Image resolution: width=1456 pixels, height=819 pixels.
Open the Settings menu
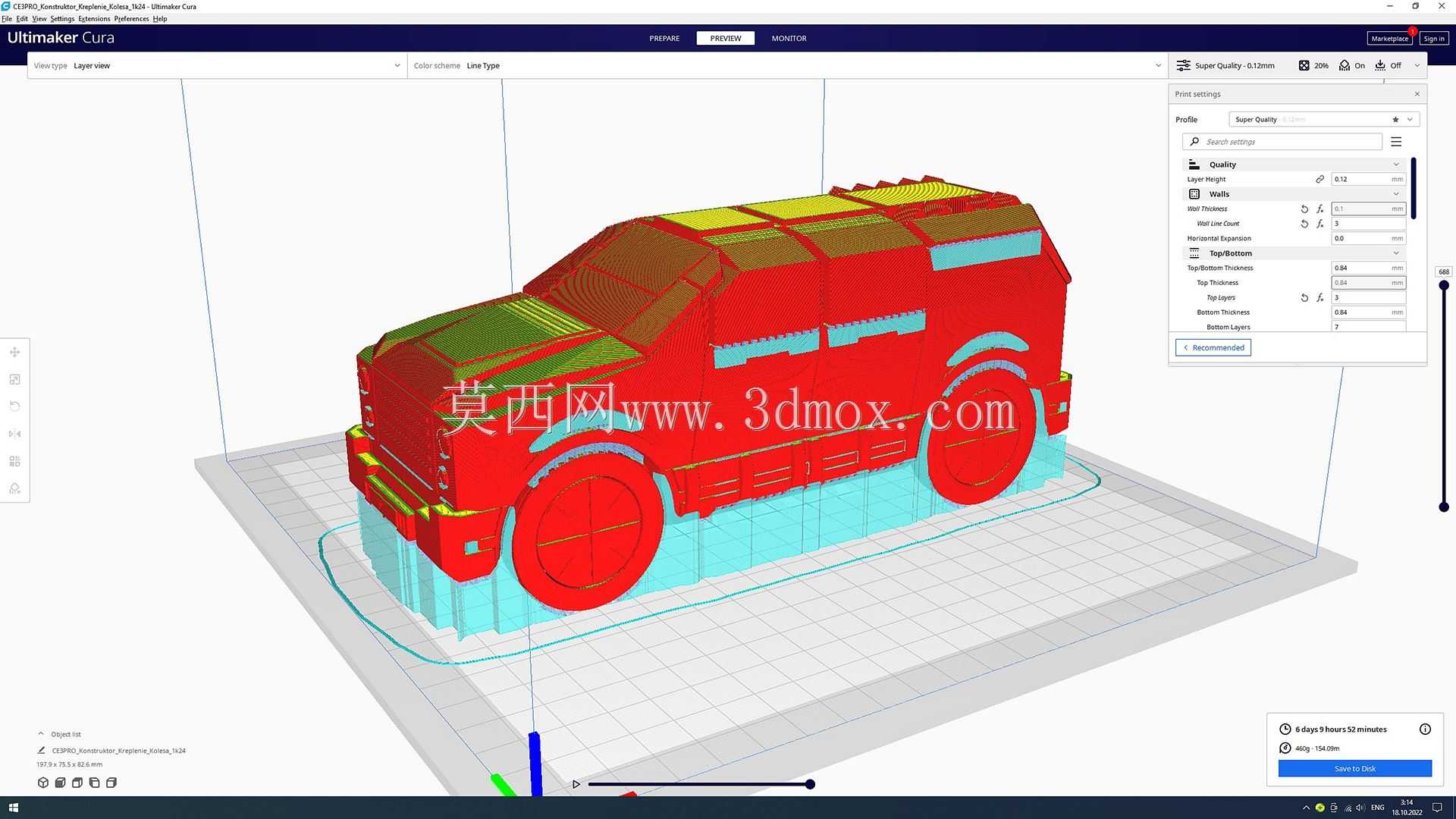point(62,19)
